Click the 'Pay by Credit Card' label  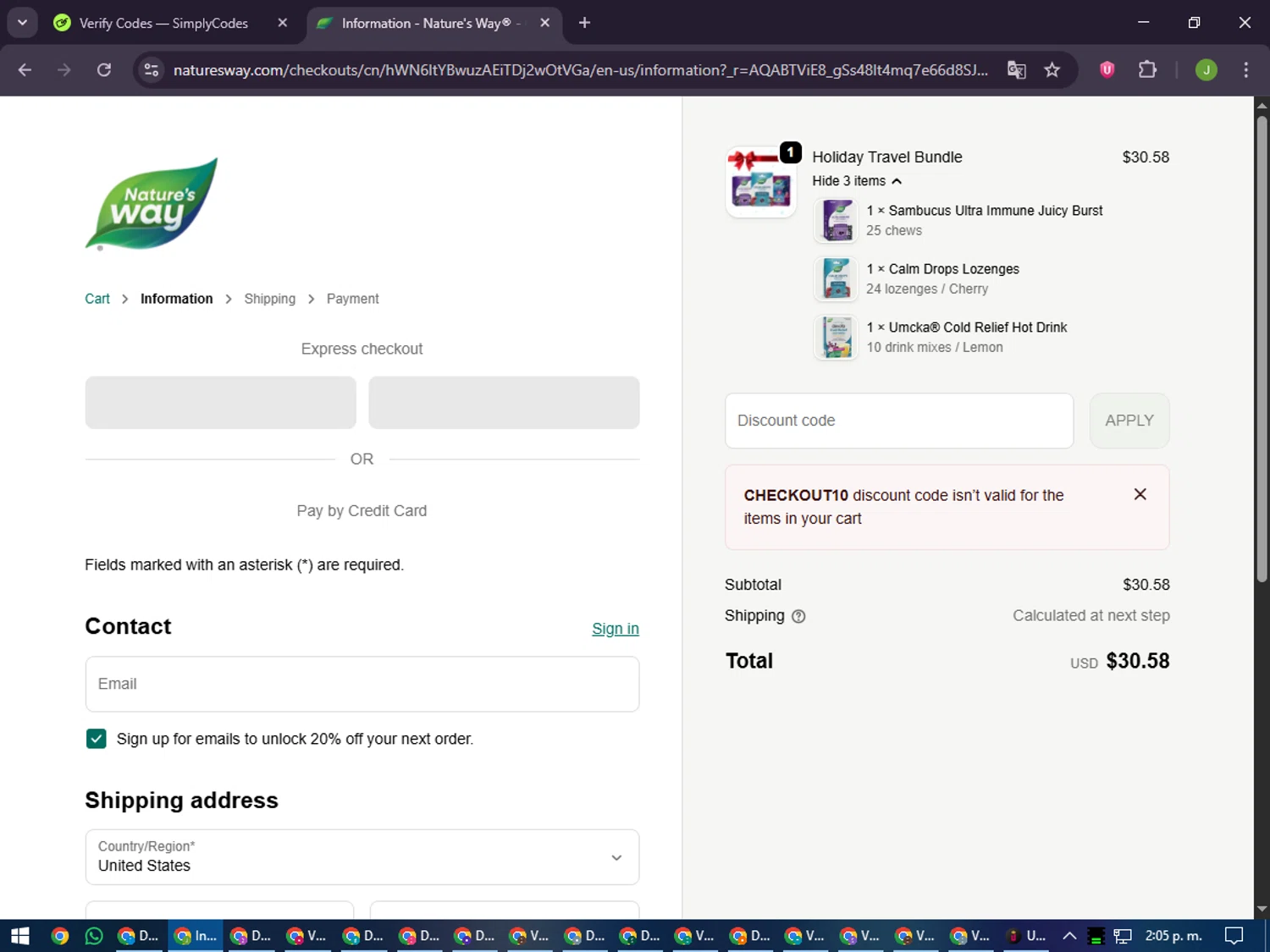[x=362, y=511]
